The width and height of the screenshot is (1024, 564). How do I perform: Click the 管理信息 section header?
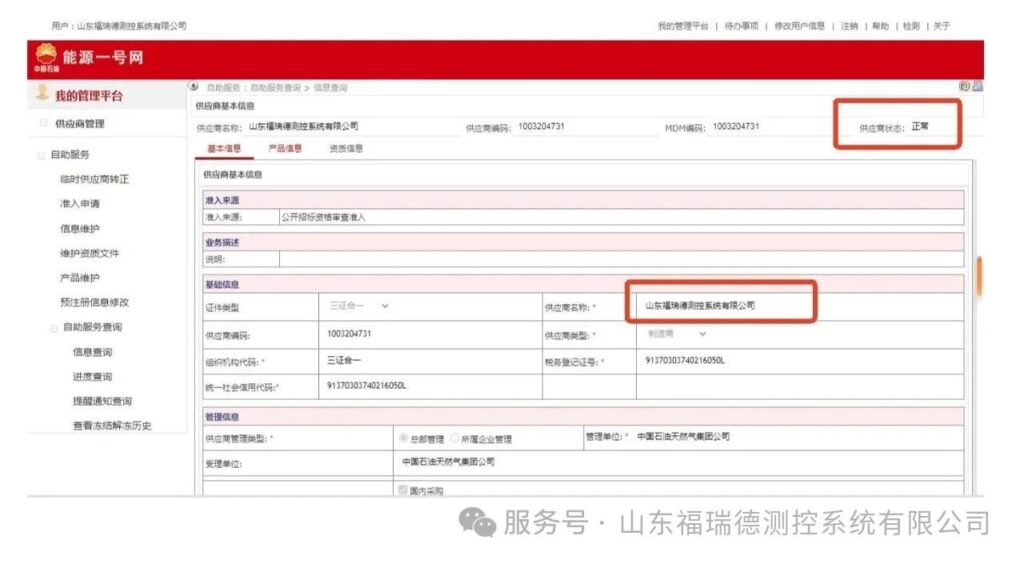click(222, 416)
